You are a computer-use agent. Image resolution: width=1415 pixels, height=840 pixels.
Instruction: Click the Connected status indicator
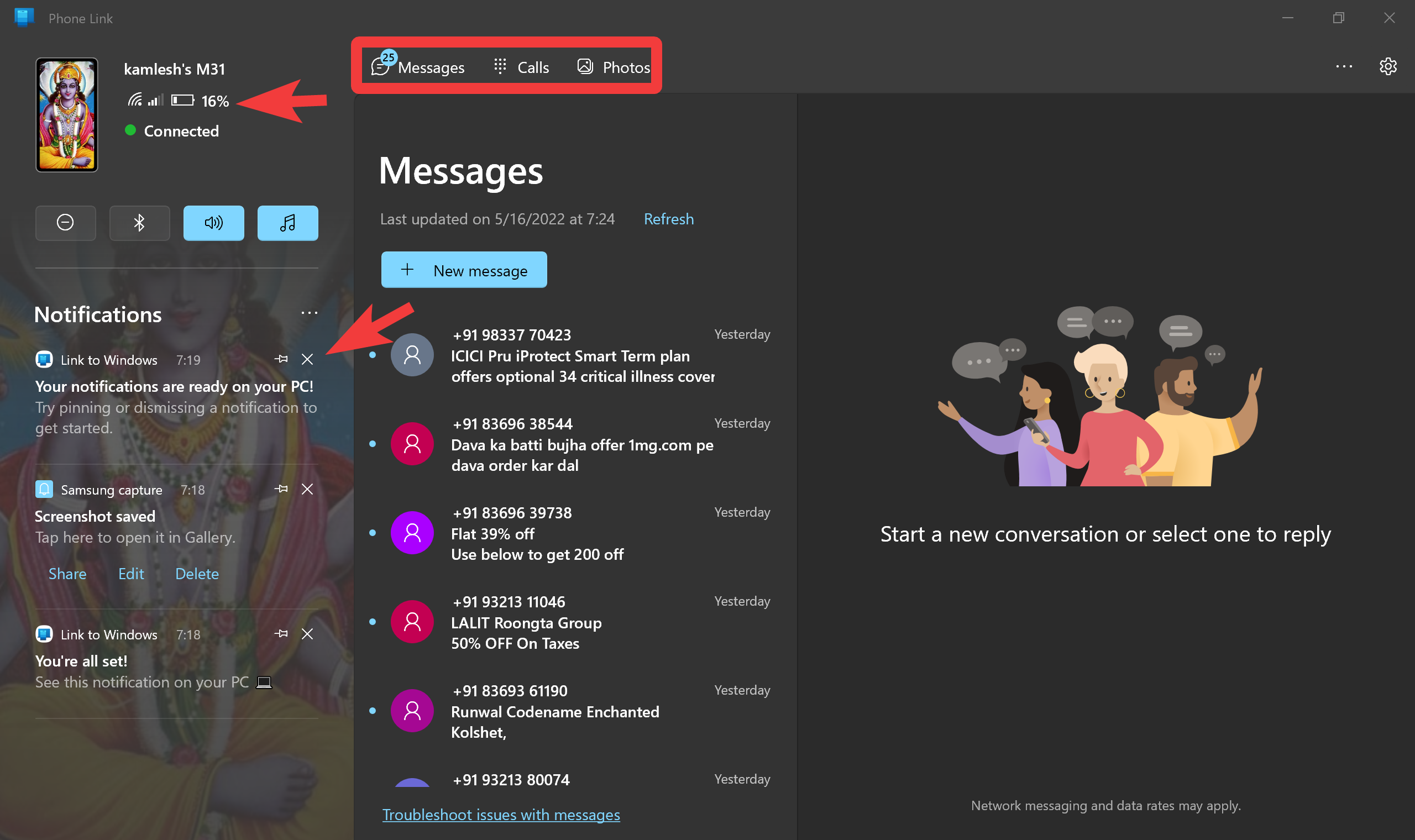[x=172, y=131]
